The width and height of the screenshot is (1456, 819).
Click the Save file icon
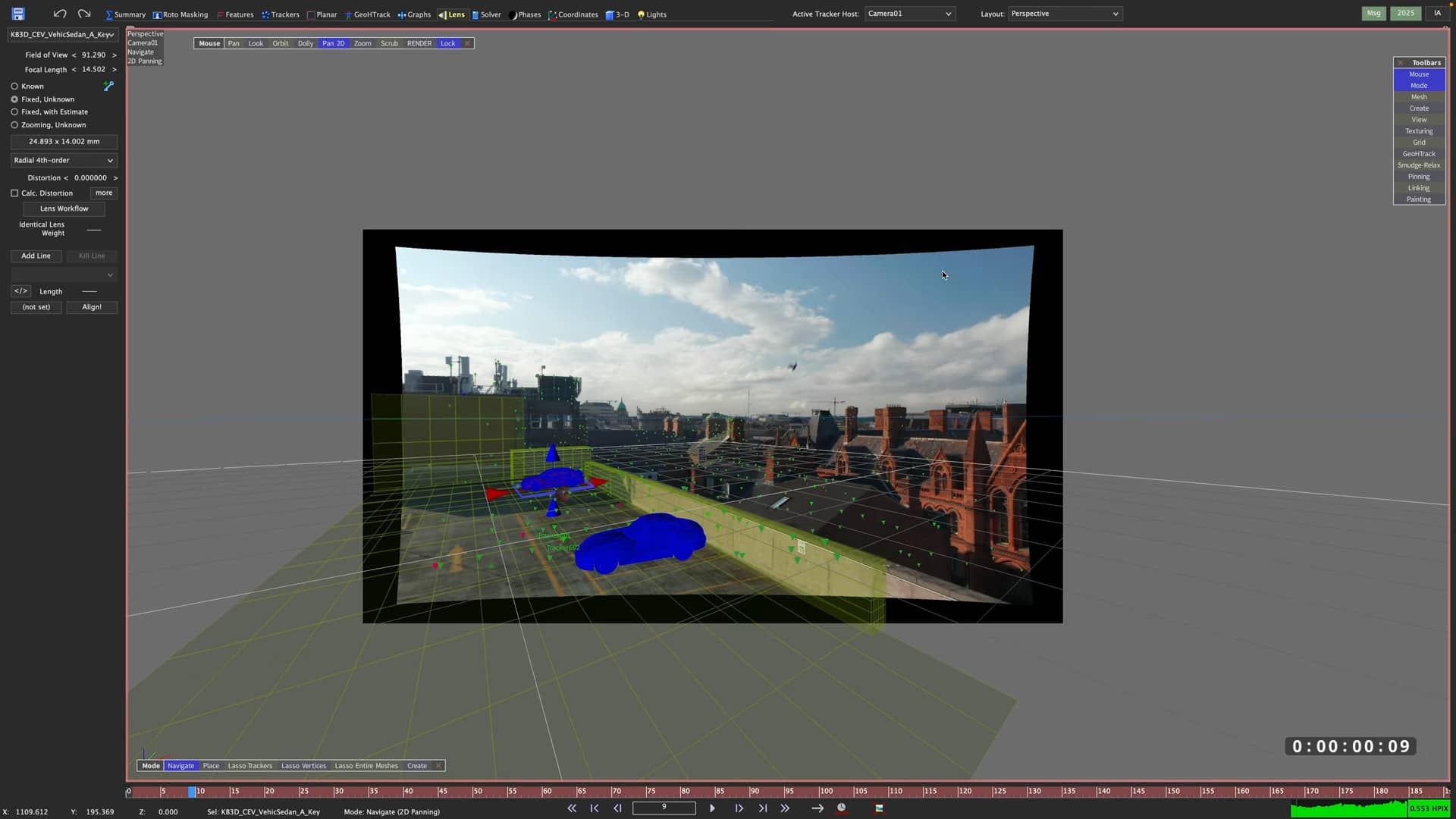pos(18,14)
